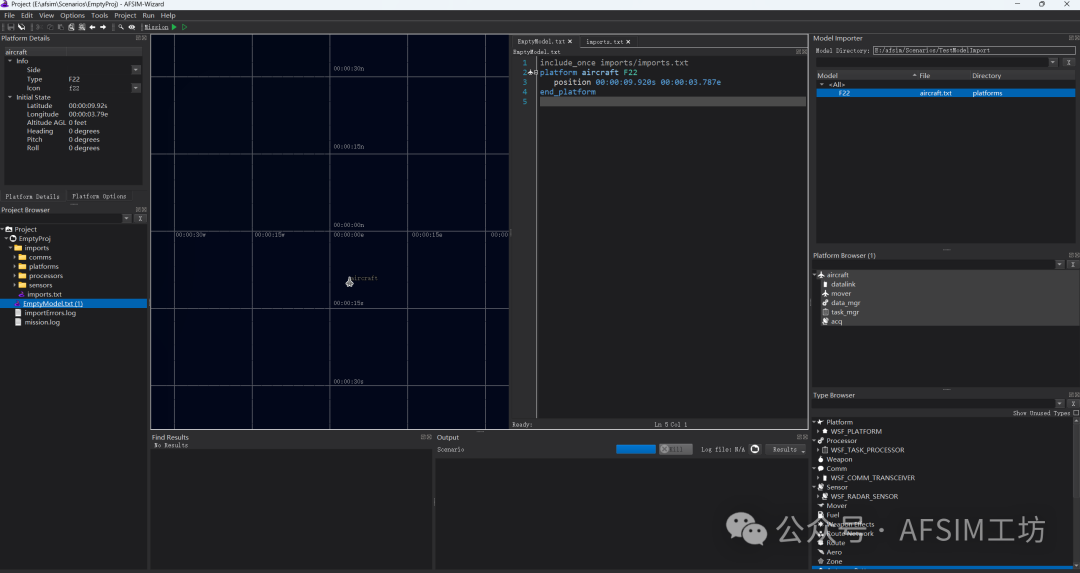Screen dimensions: 1080x573
Task: Click the magnifier search icon in toolbar
Action: tap(121, 27)
